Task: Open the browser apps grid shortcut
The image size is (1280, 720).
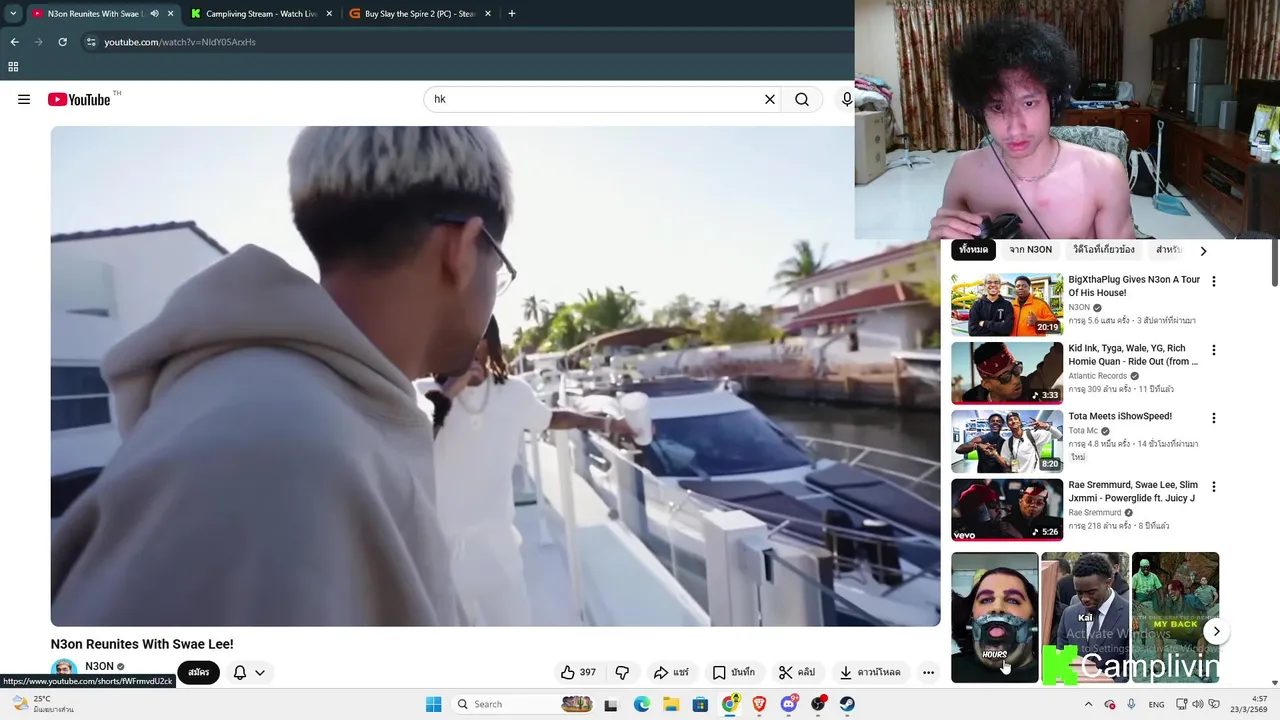Action: tap(13, 67)
